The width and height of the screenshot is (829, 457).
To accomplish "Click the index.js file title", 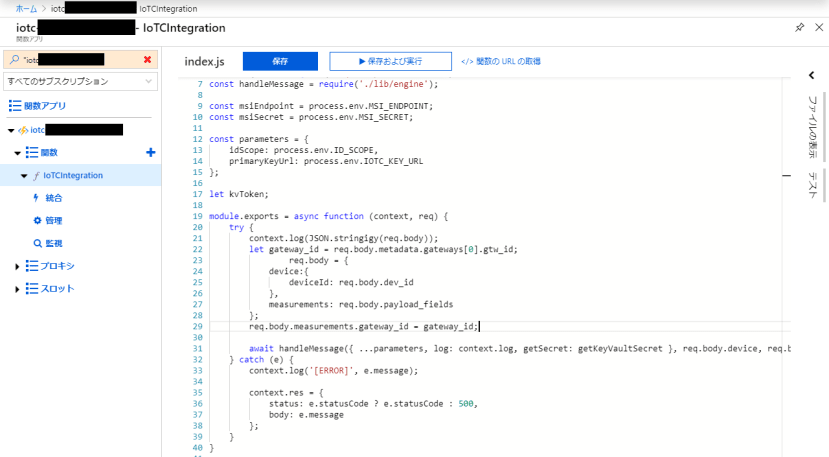I will pyautogui.click(x=204, y=61).
